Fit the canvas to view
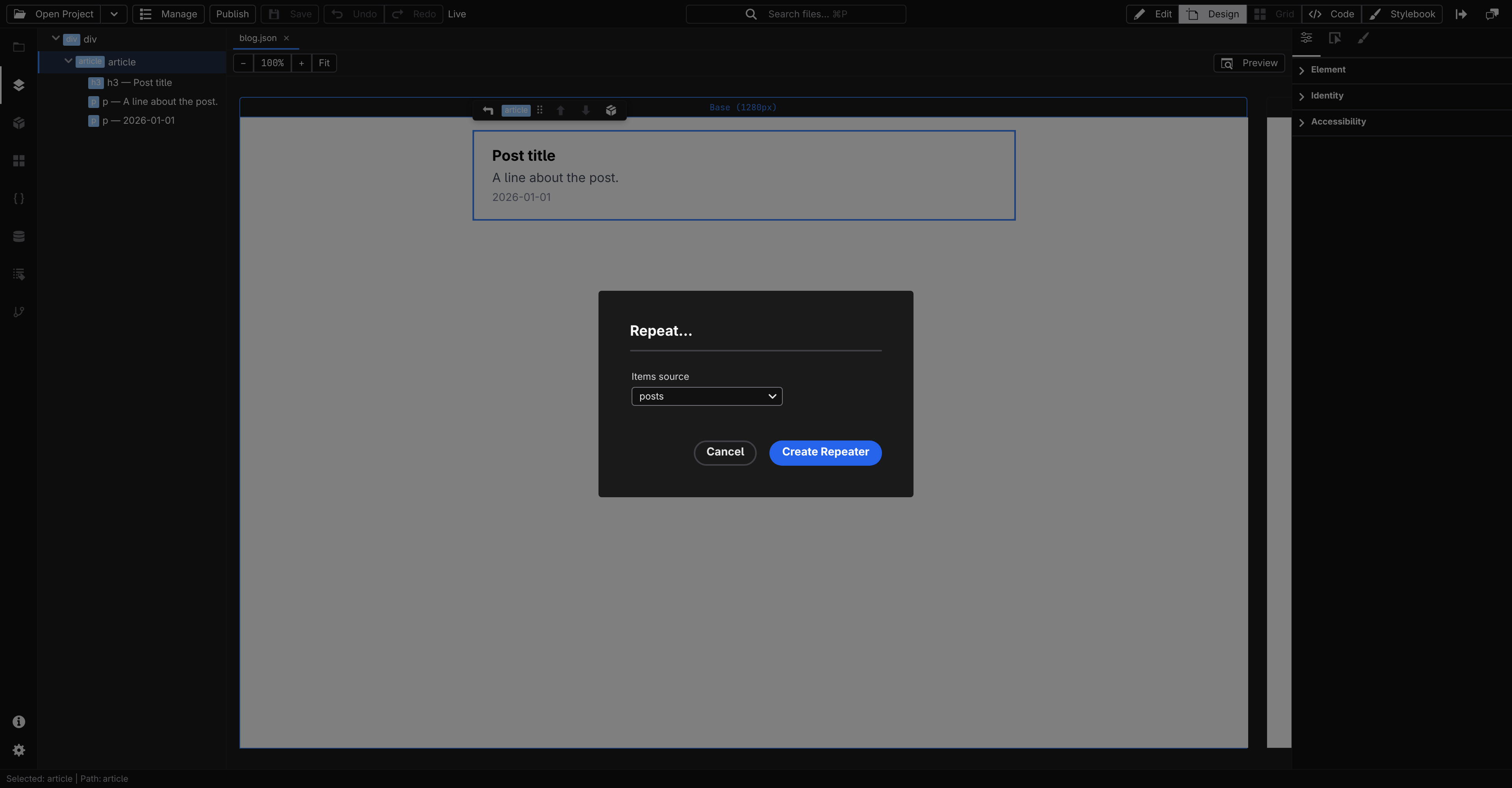 (x=324, y=63)
